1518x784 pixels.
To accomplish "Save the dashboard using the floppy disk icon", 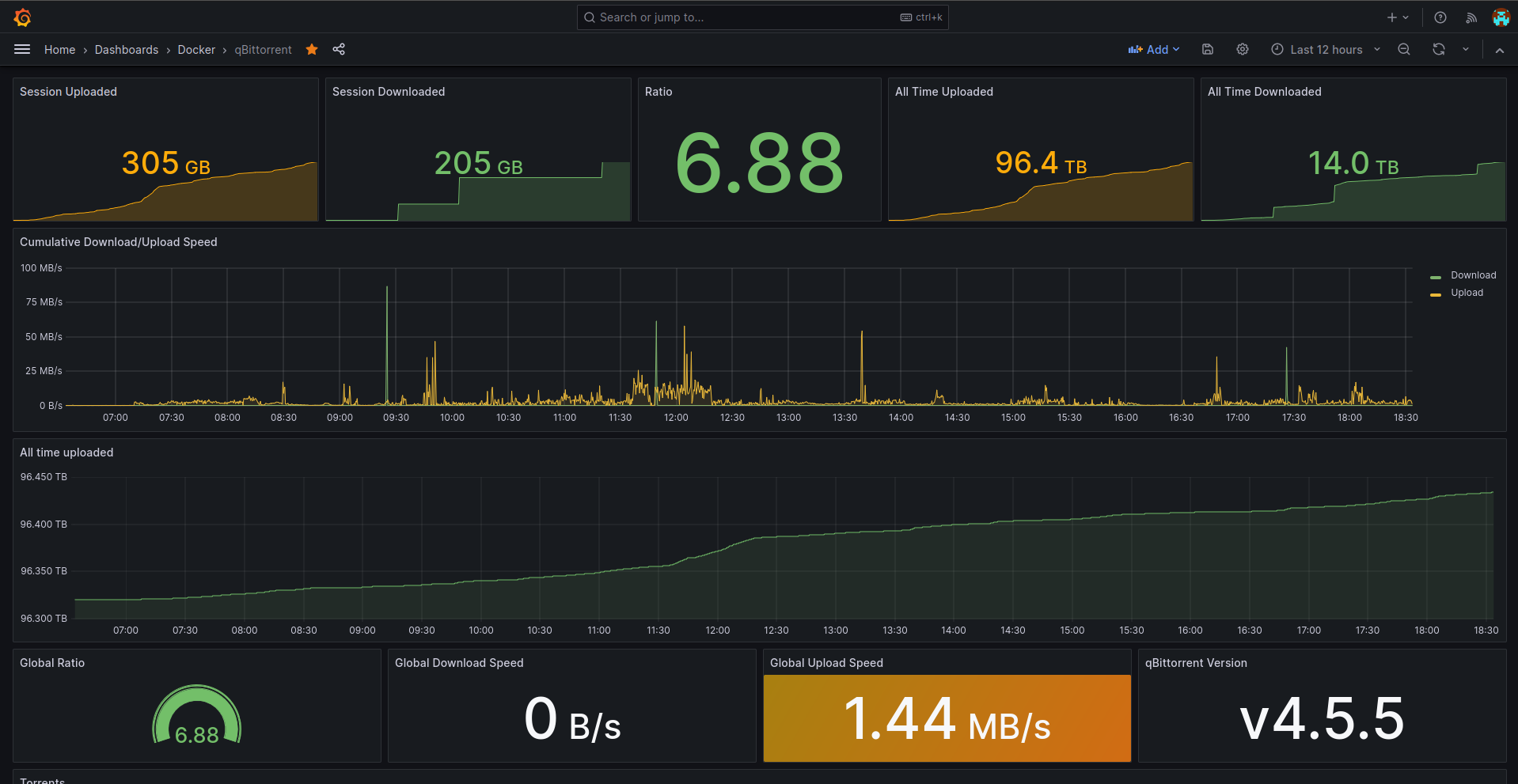I will coord(1207,49).
